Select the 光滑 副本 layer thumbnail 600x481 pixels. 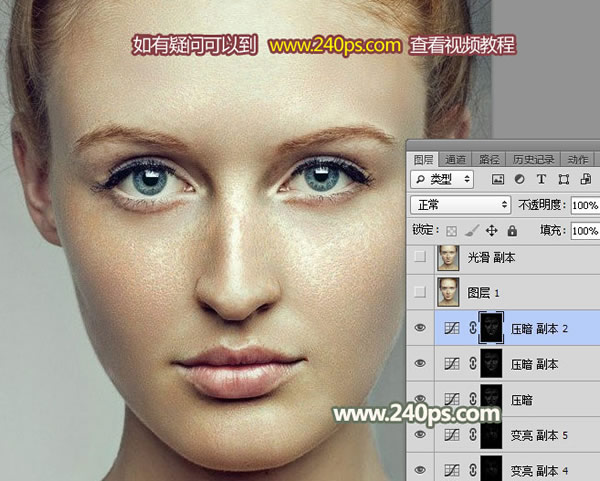click(x=448, y=258)
